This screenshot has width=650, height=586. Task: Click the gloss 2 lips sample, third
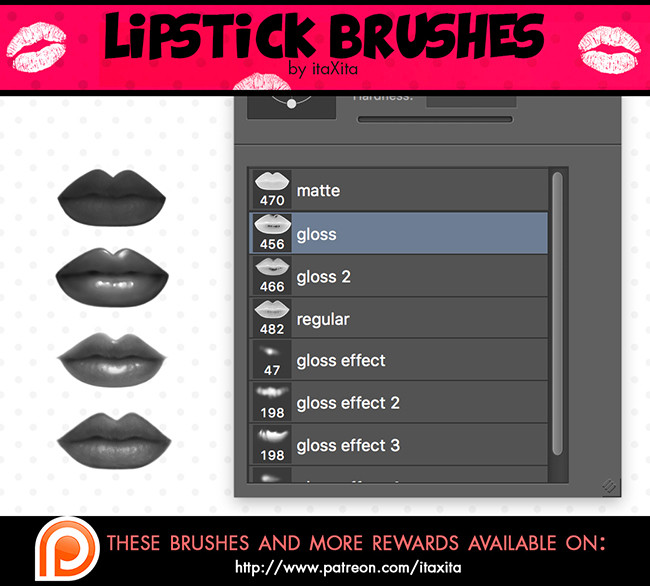click(112, 360)
